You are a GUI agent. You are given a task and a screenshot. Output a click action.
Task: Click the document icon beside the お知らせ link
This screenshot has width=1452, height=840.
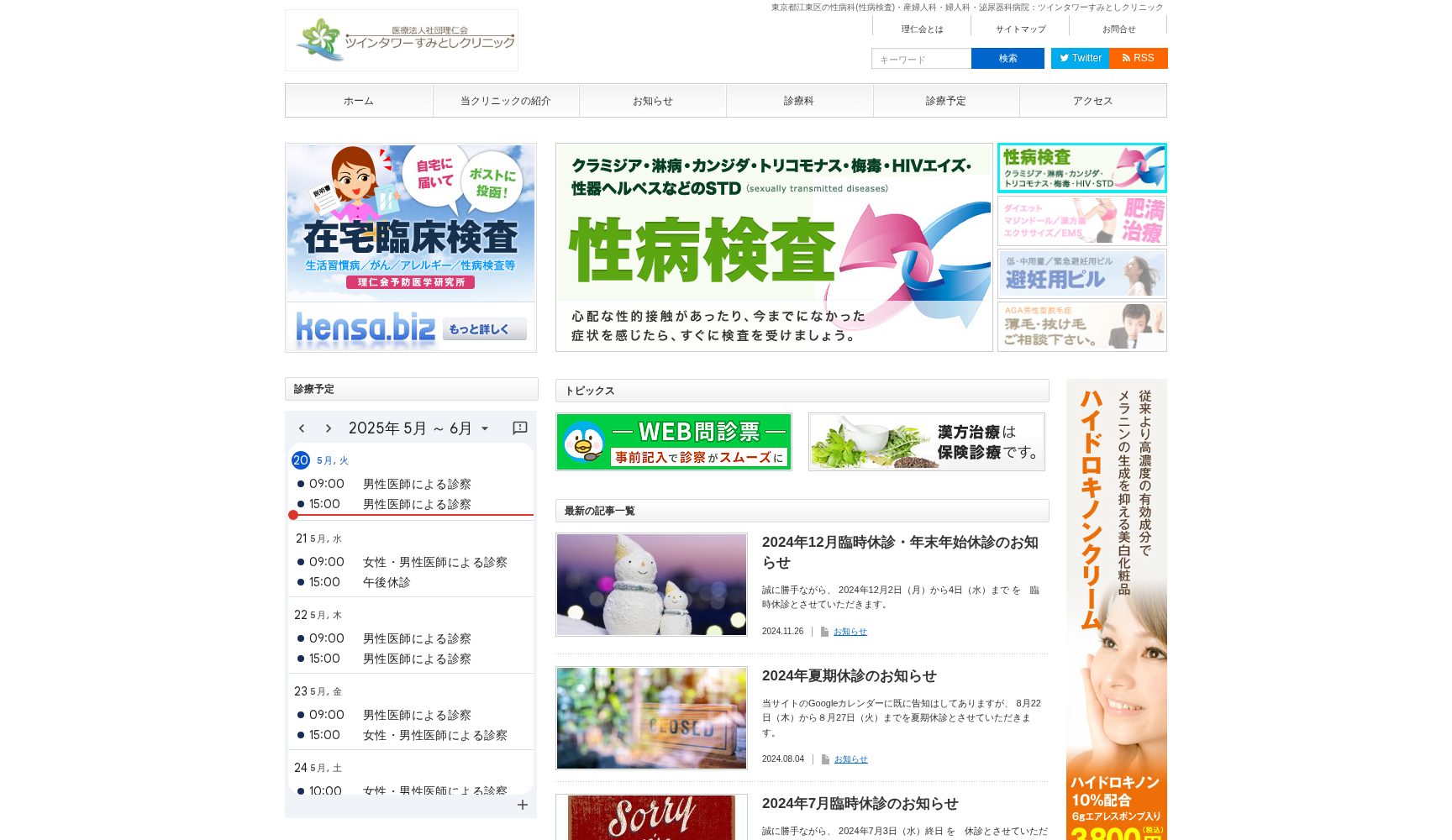tap(824, 631)
